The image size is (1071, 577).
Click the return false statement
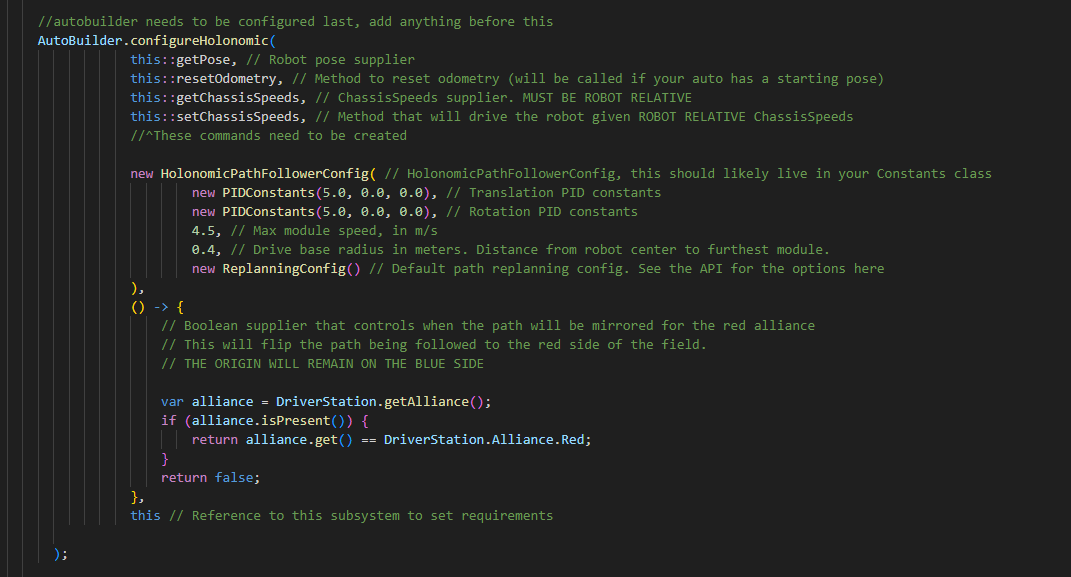[210, 478]
